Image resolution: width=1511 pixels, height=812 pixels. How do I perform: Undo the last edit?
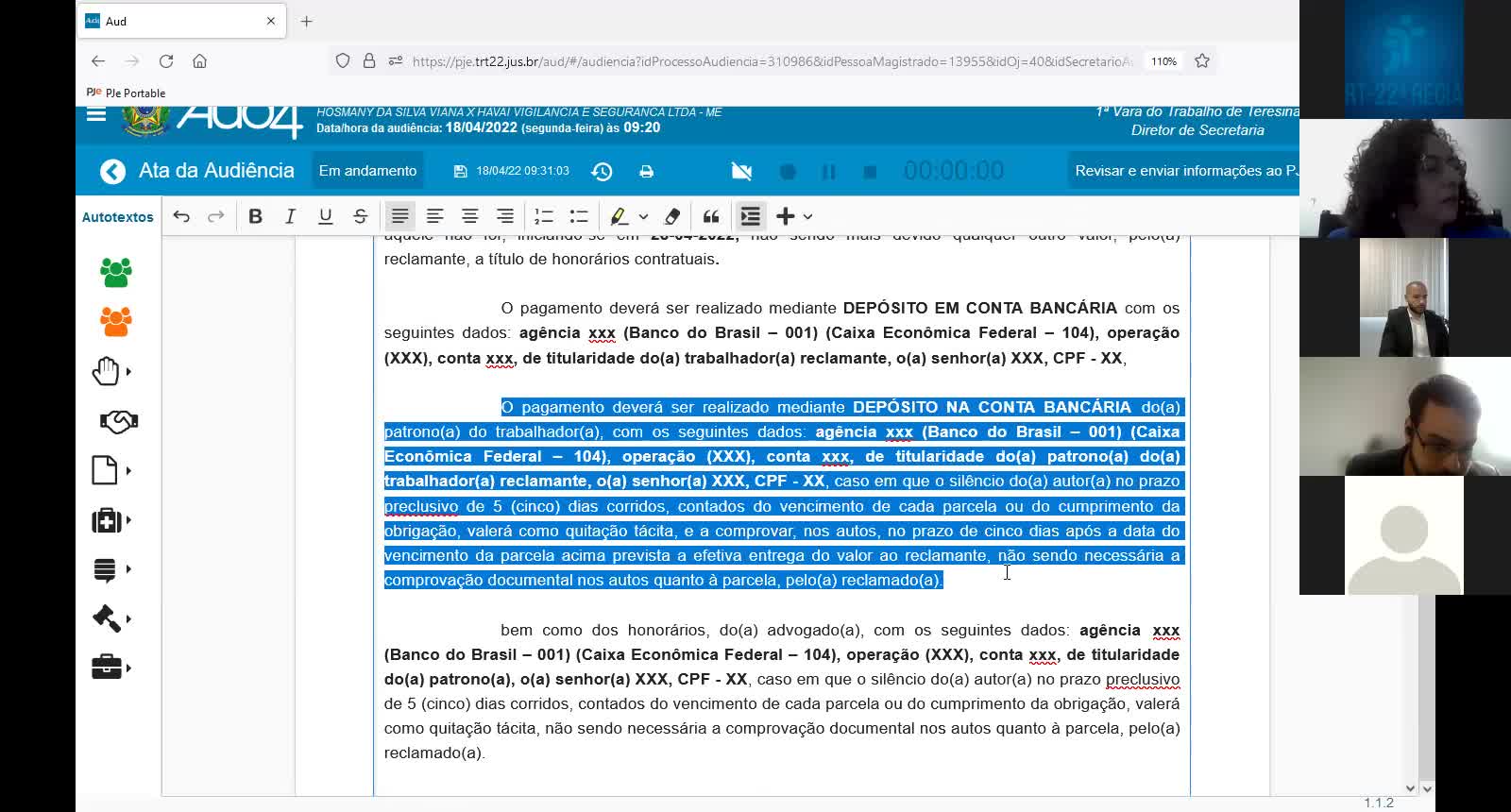[x=181, y=216]
